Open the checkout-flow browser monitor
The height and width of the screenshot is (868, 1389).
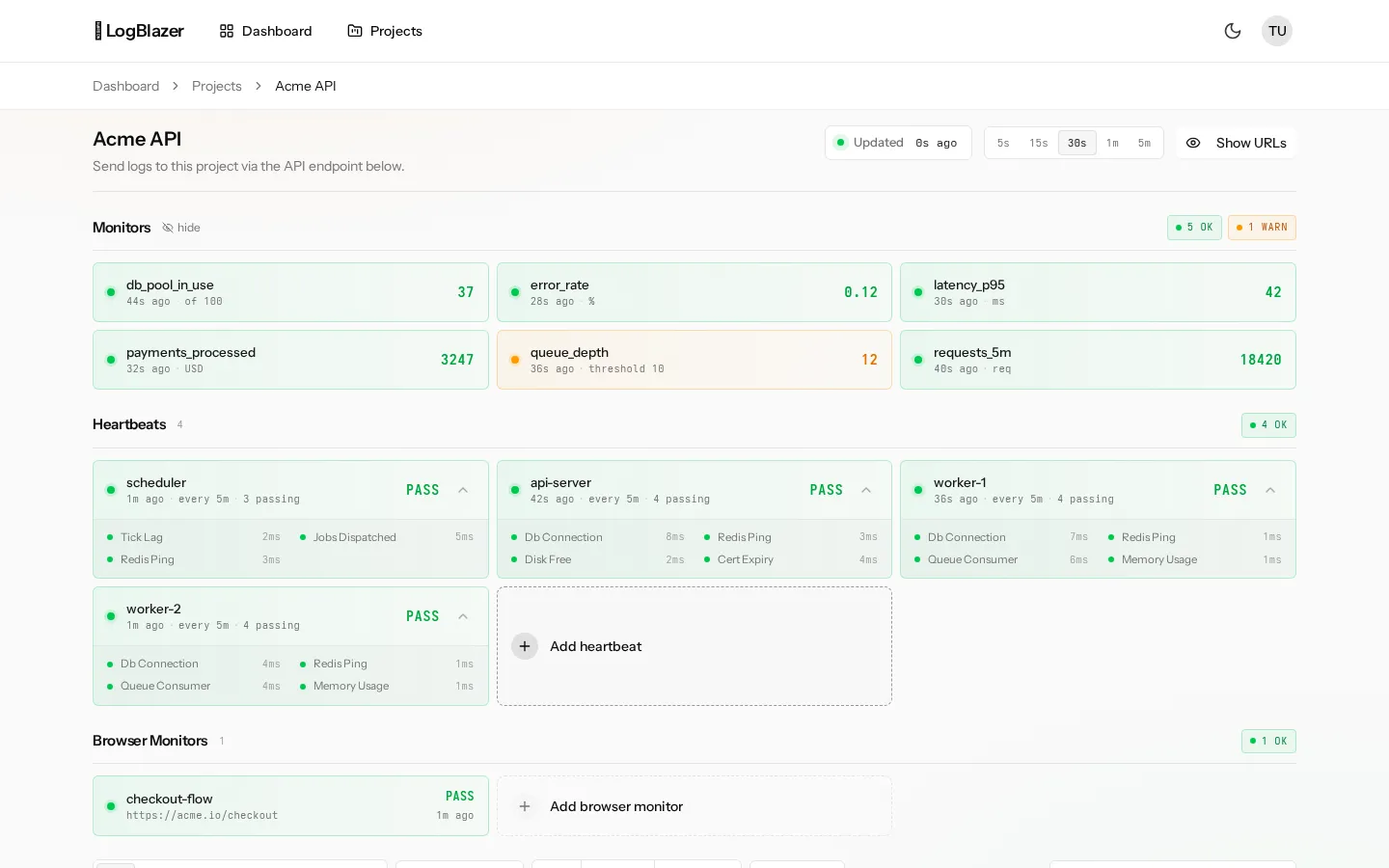[x=290, y=806]
